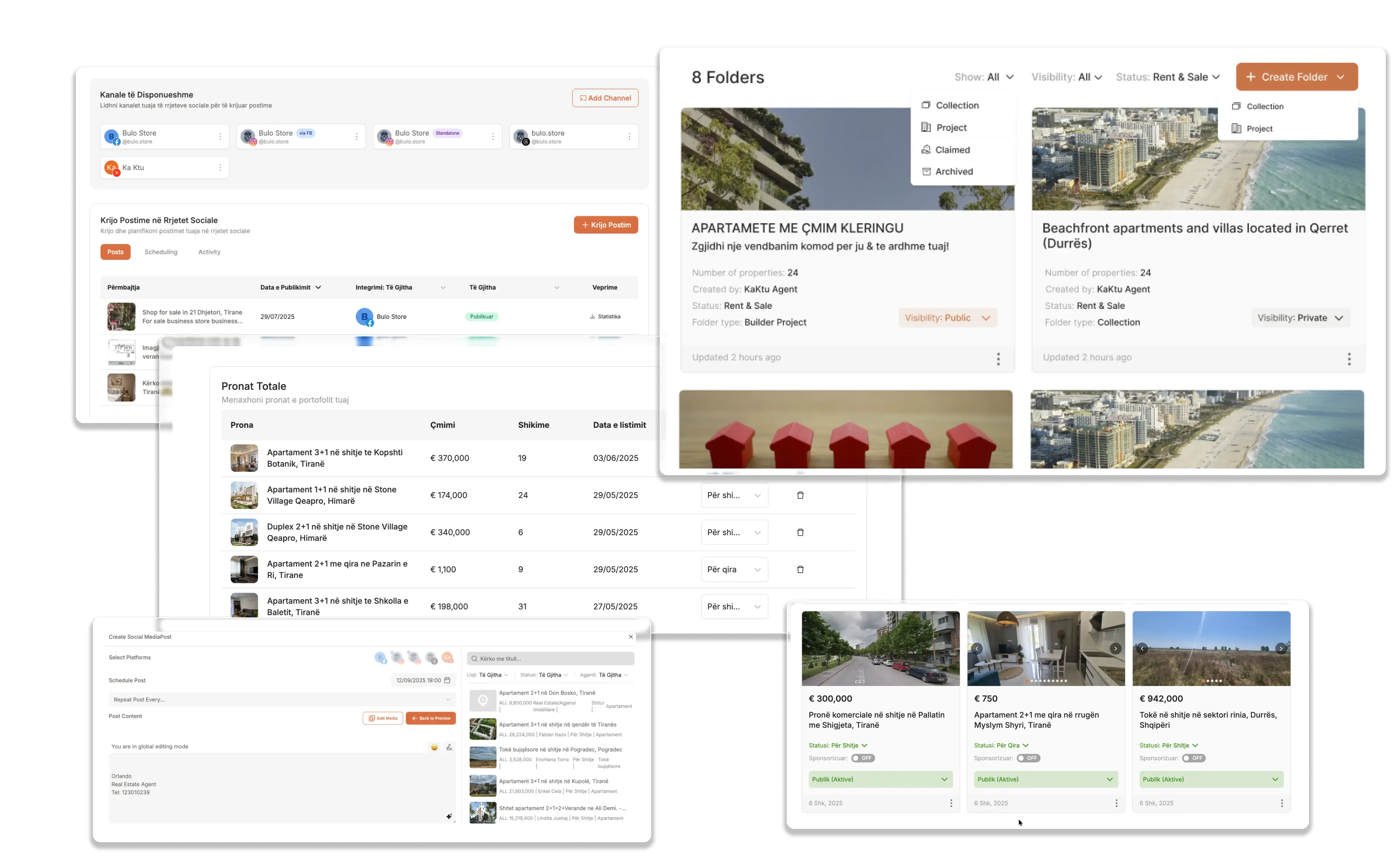Click the signature icon in Post Content
This screenshot has height=864, width=1400.
coord(449,747)
